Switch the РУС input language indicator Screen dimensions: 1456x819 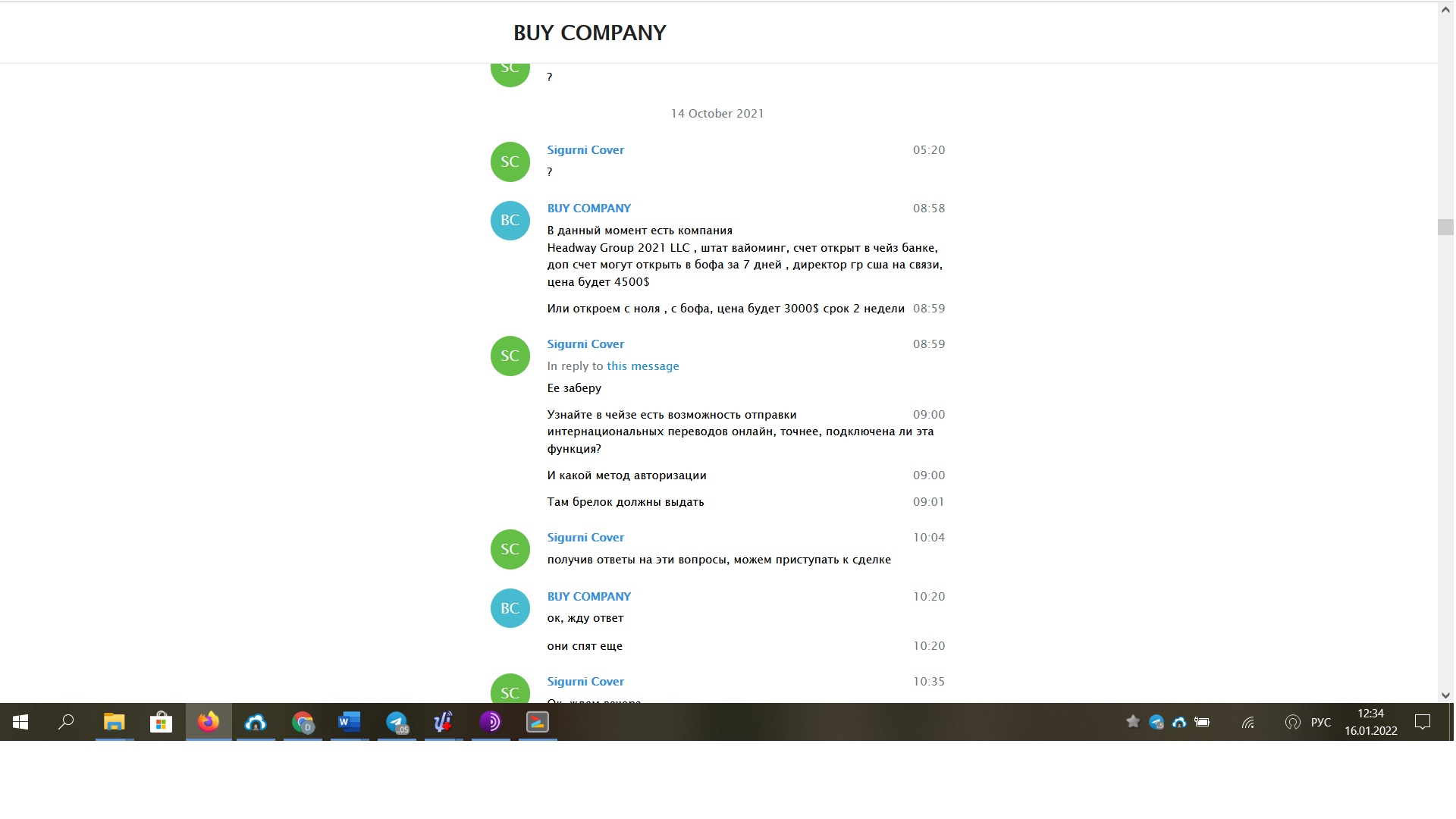click(x=1321, y=722)
